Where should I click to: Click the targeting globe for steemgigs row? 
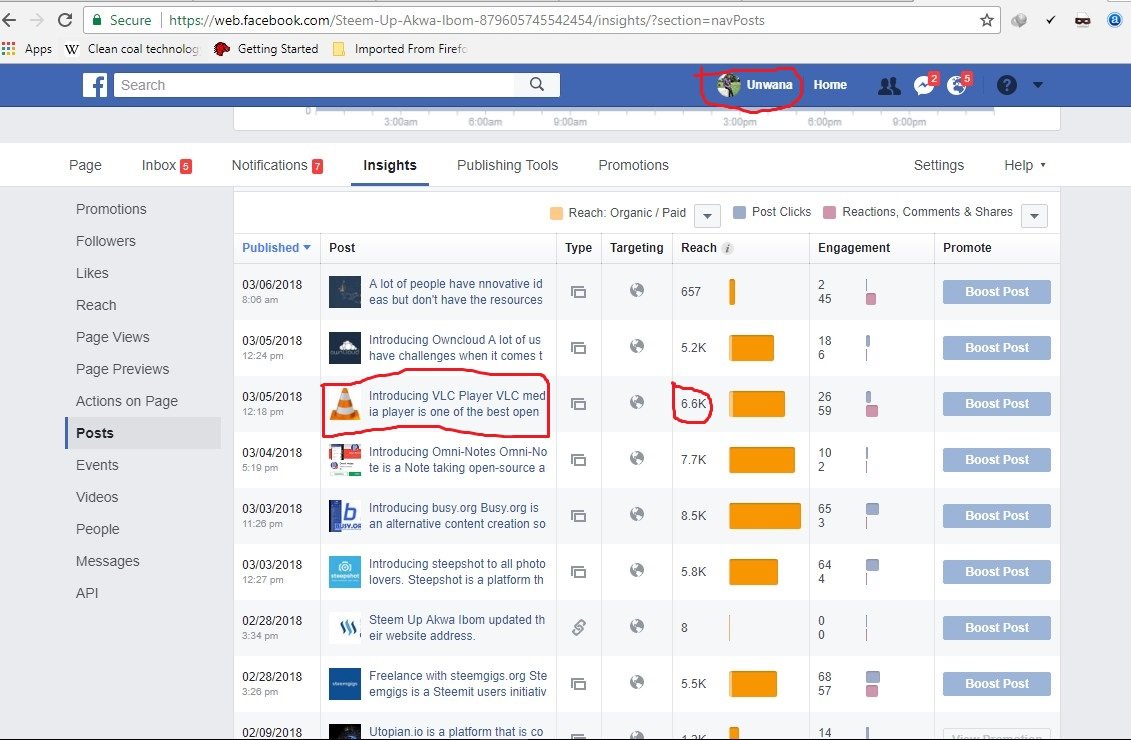point(636,682)
